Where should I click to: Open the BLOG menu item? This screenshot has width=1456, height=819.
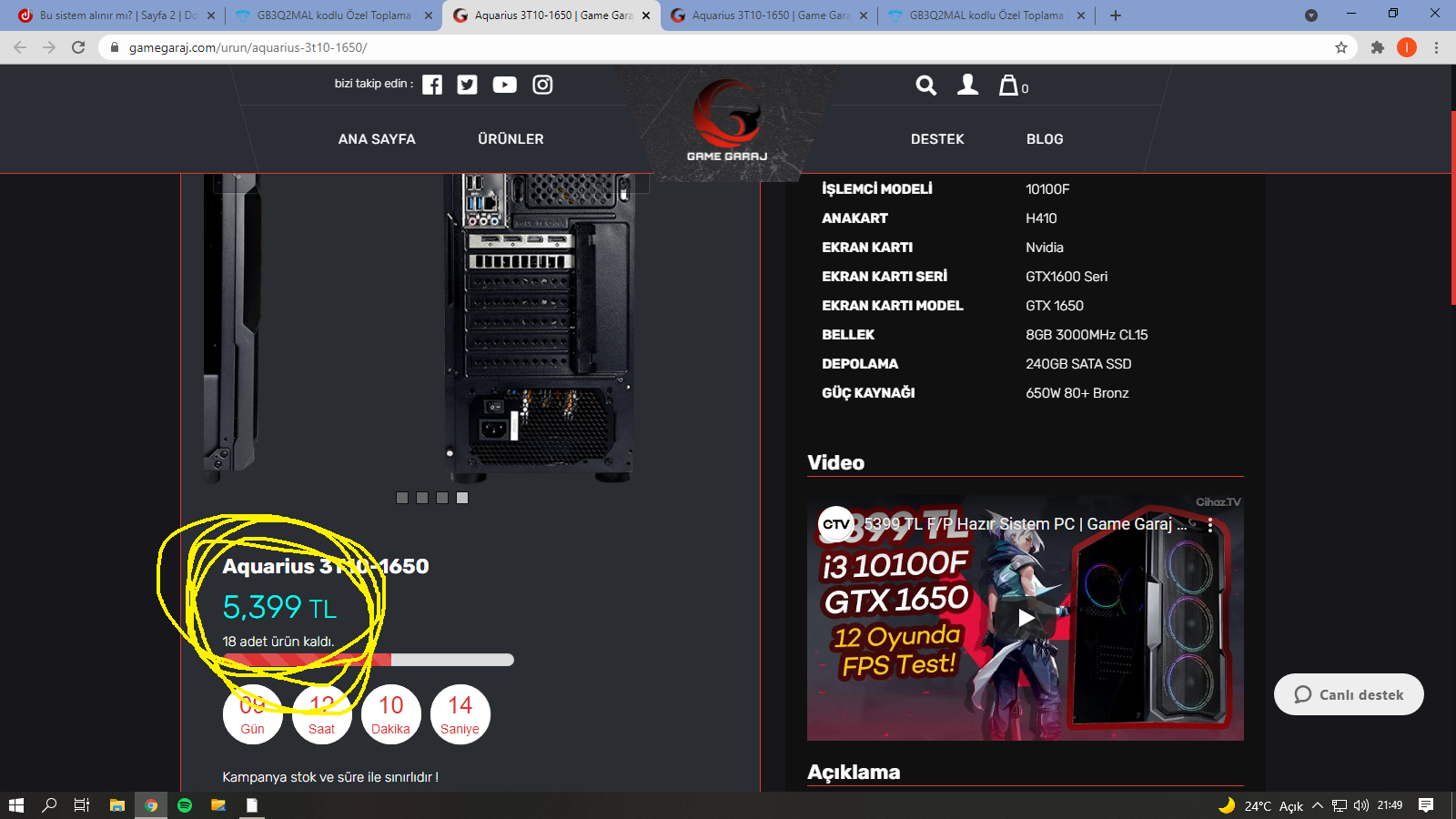[1045, 139]
